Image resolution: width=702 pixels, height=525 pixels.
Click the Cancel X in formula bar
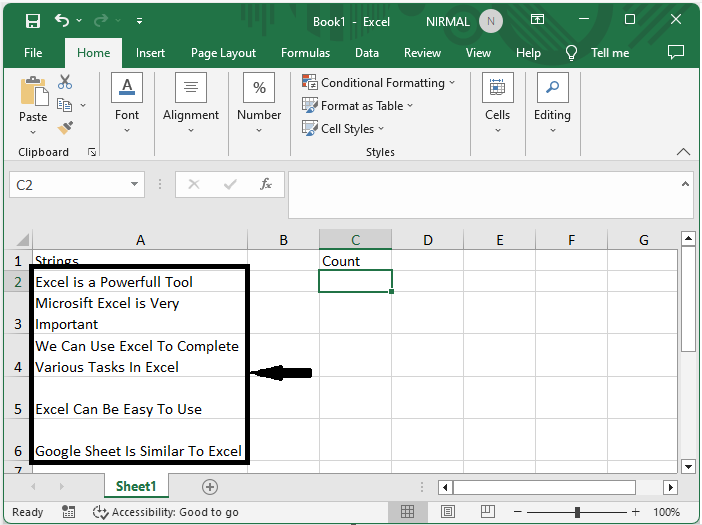pos(194,184)
